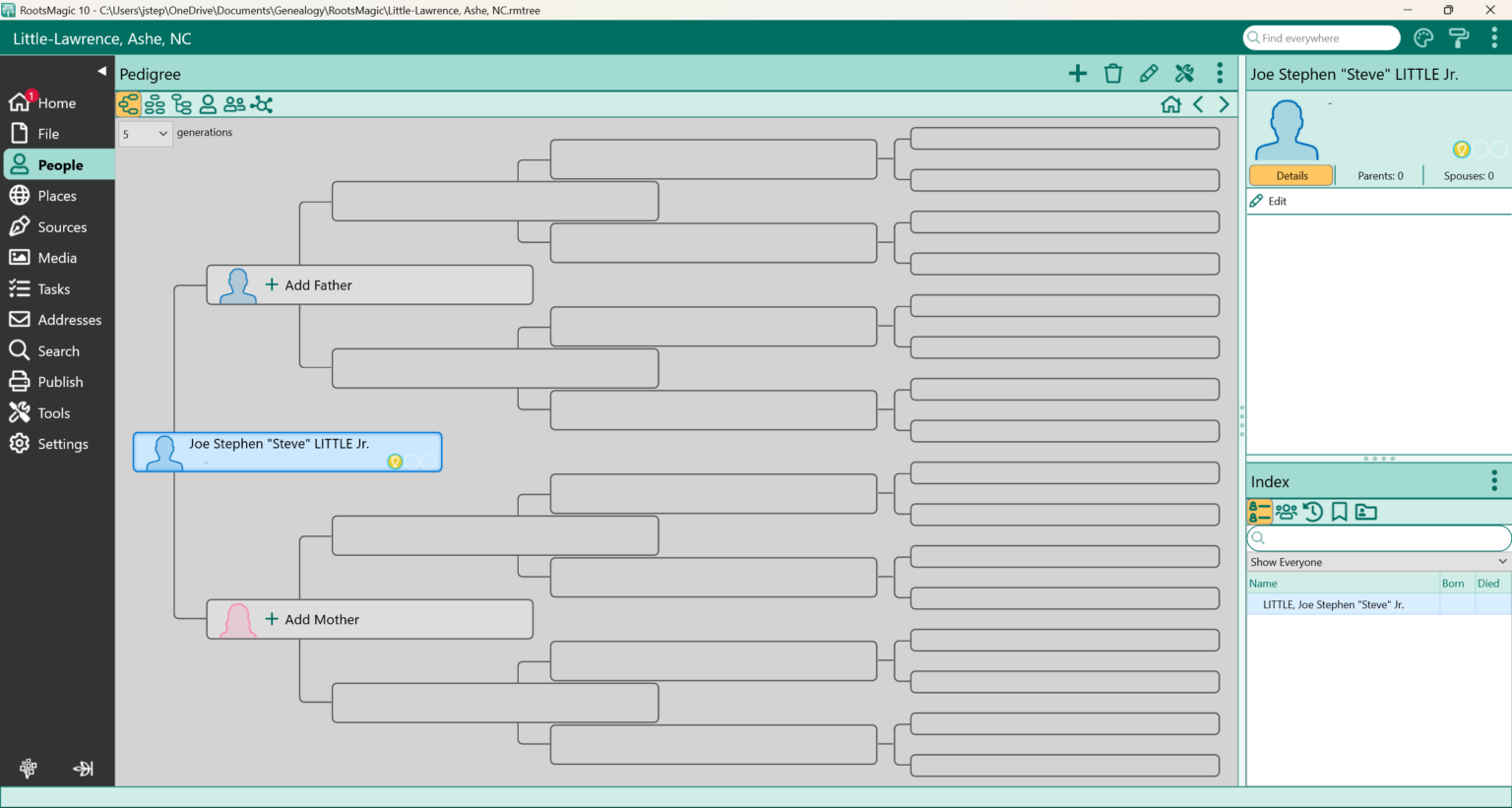Open the tools wrench icon in Pedigree header
Screen dimensions: 1512x808
[x=1184, y=73]
